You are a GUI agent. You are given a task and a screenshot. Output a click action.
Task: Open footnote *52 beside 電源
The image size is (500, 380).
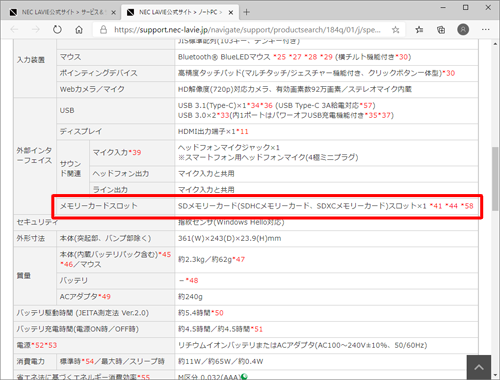coord(37,345)
